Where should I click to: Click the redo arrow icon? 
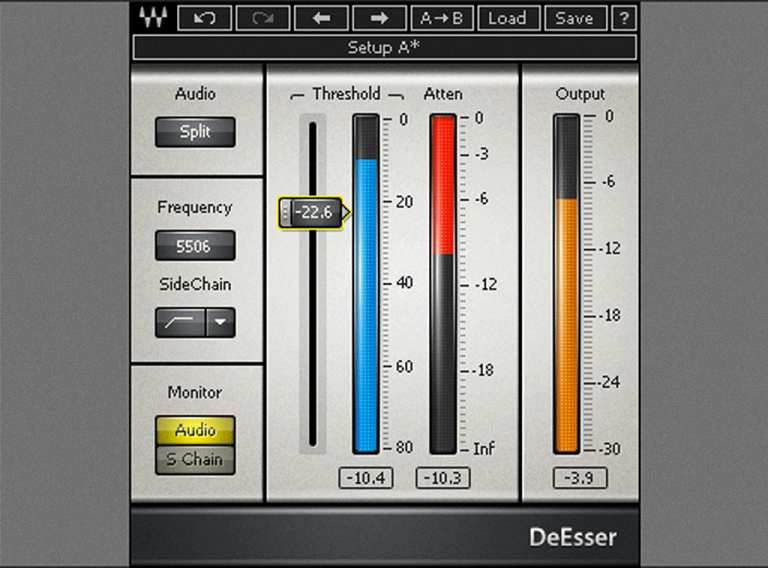pyautogui.click(x=265, y=18)
